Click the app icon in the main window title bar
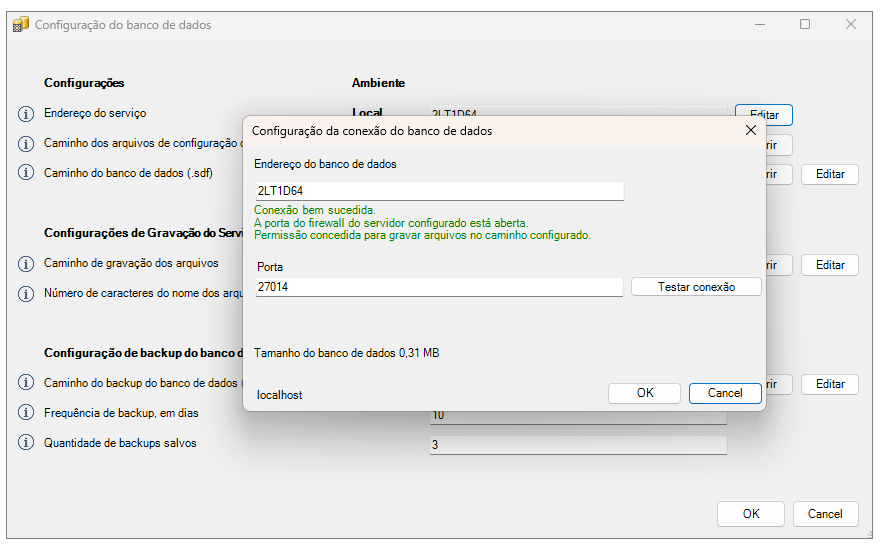This screenshot has height=547, width=880. tap(21, 25)
